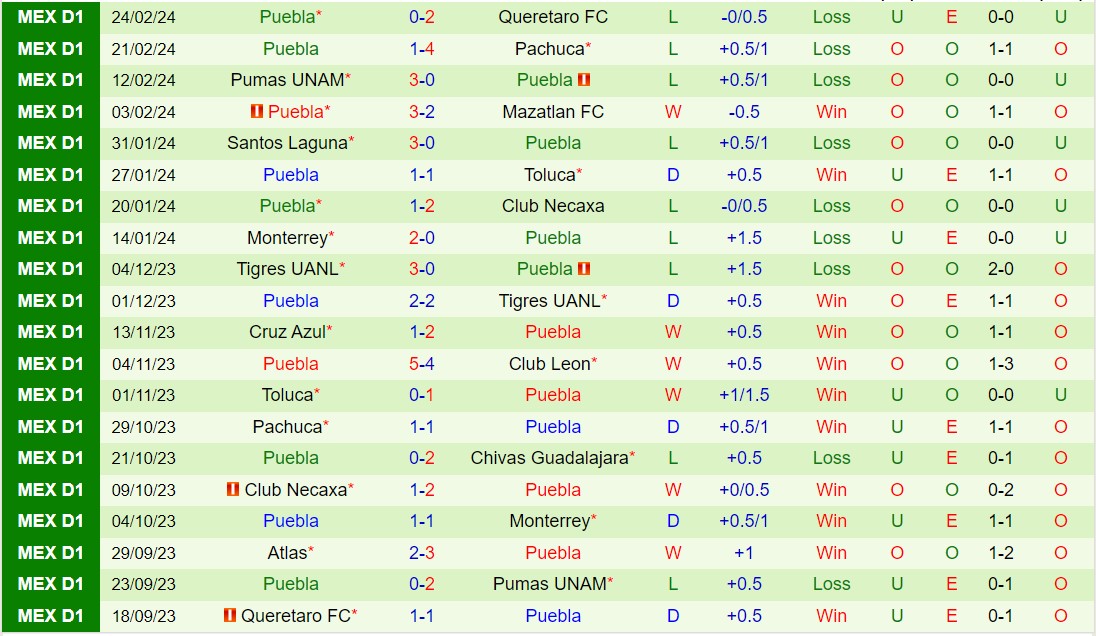Select Santos Laguna team name
The image size is (1096, 636).
click(x=287, y=143)
